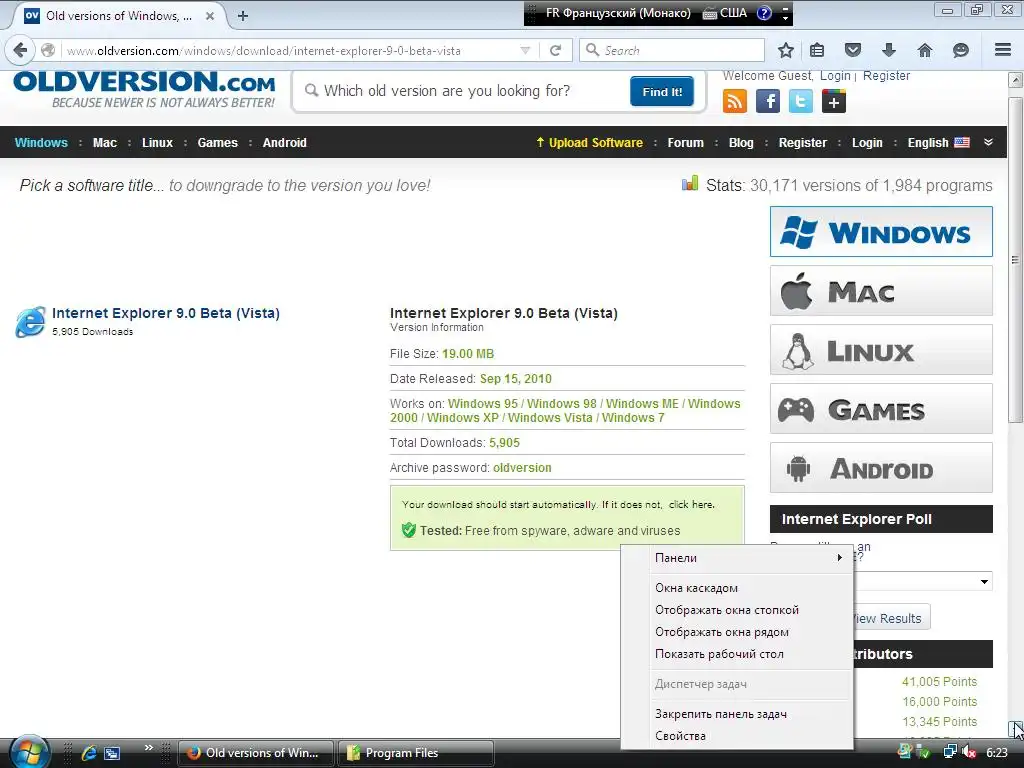The image size is (1024, 768).
Task: Click the network tray icon
Action: pos(950,752)
